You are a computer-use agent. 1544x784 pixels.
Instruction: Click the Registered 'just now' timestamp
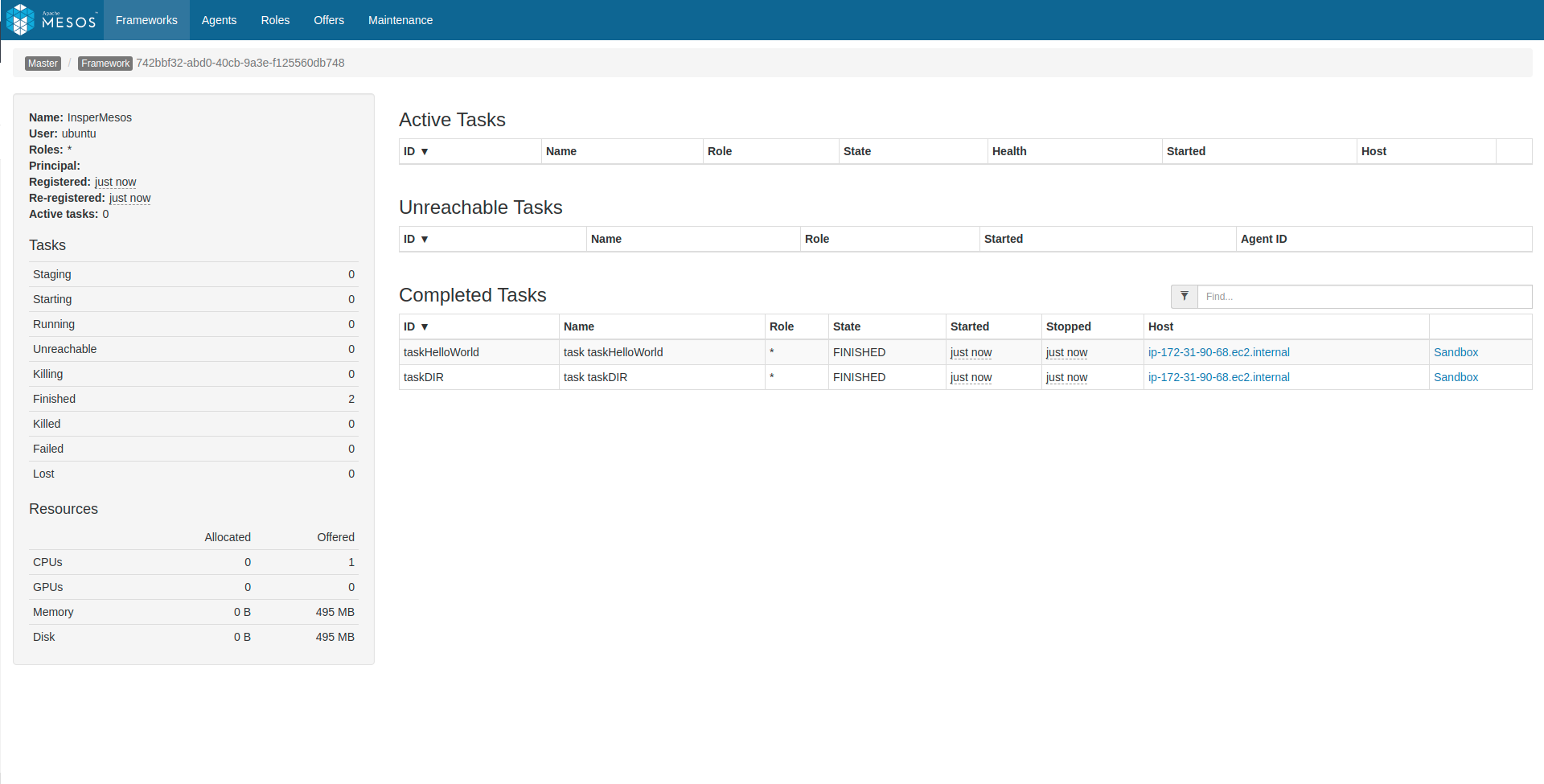coord(115,182)
